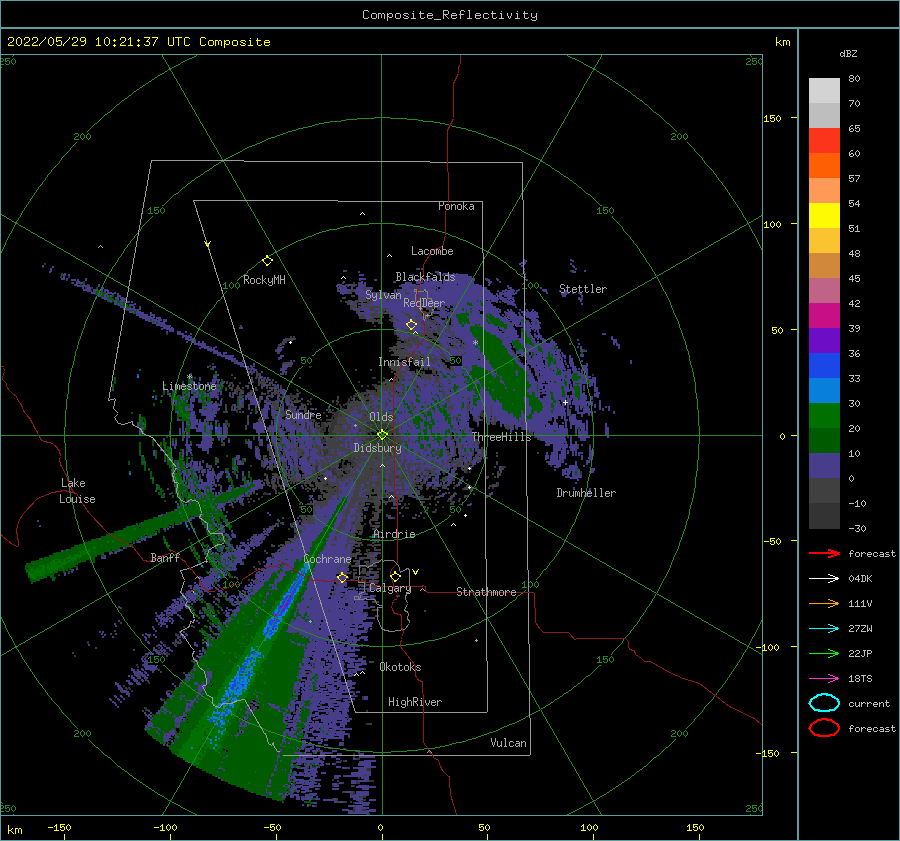Click the Olds label
Screen dimensions: 900x841
coord(381,417)
